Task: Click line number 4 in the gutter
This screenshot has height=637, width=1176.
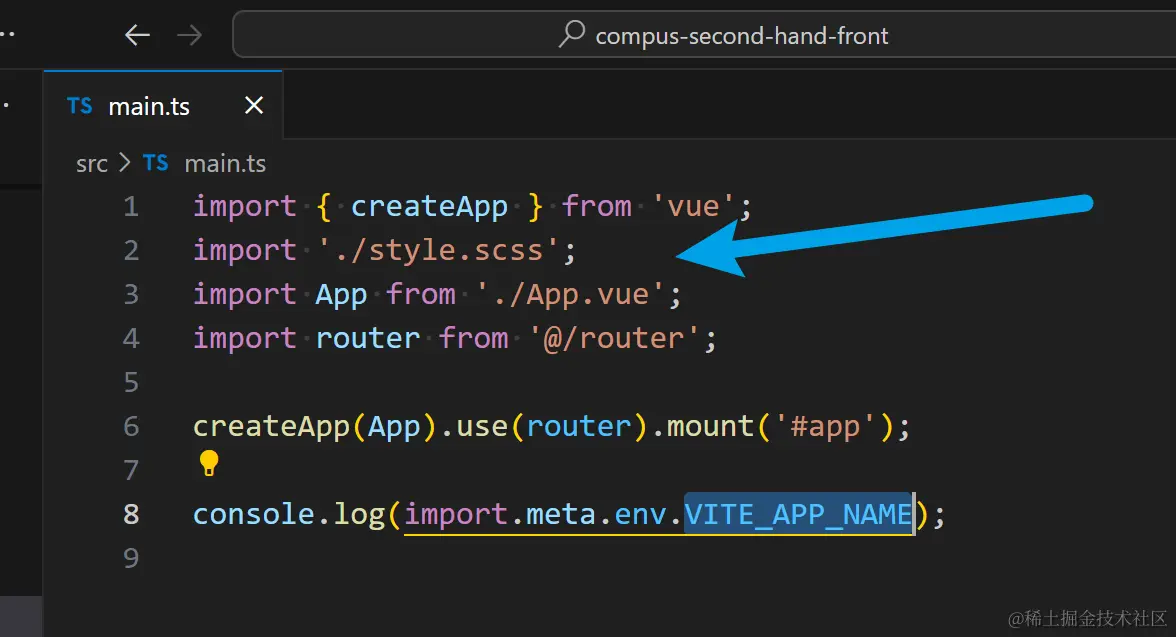Action: click(131, 338)
